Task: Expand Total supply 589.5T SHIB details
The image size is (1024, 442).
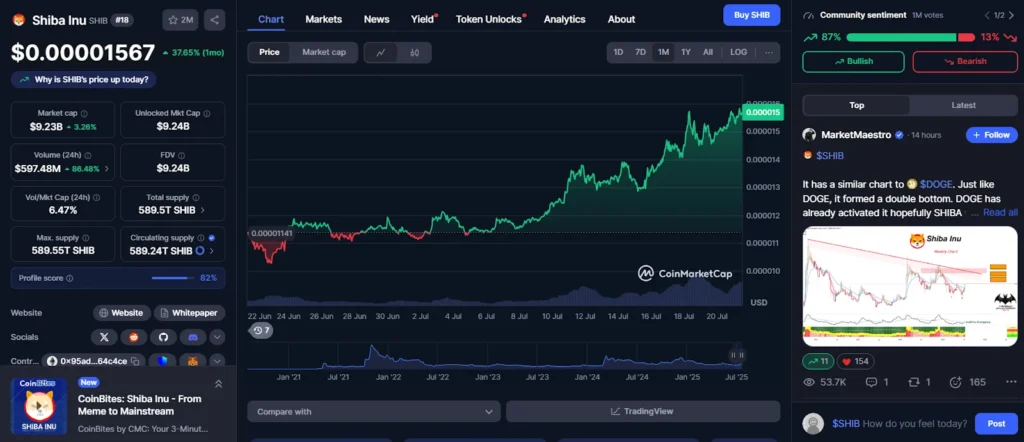Action: [x=202, y=210]
